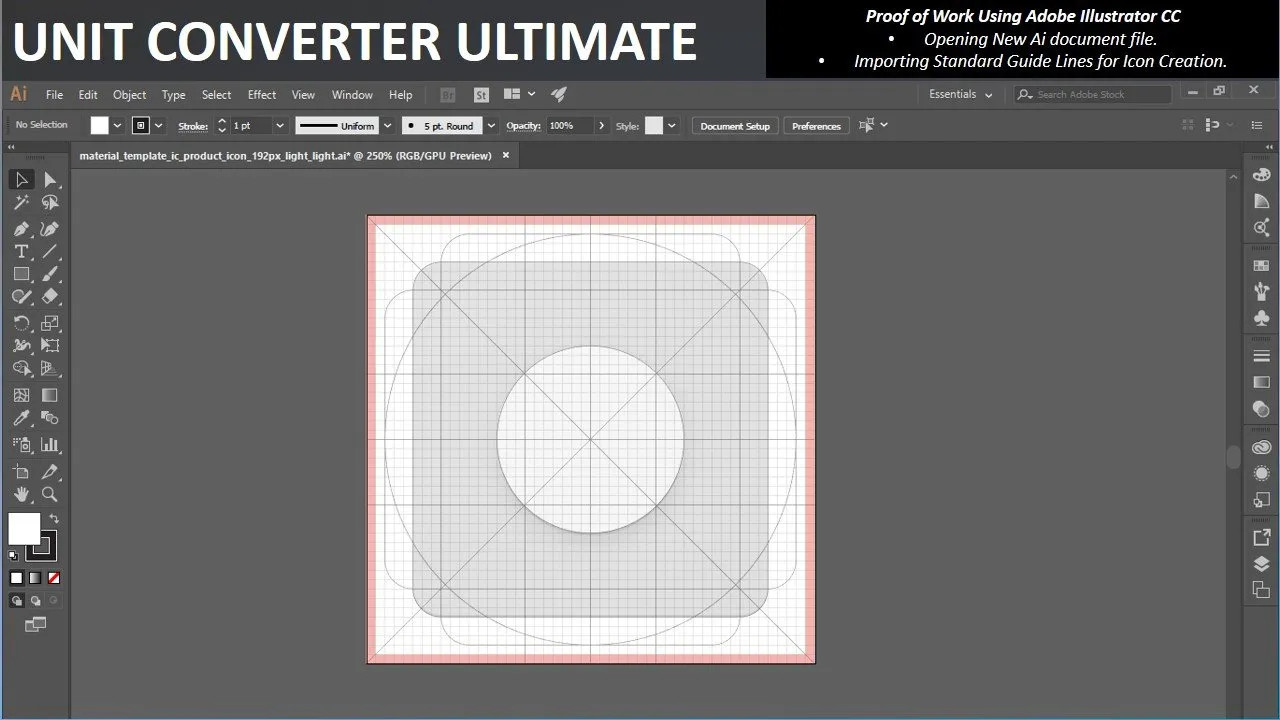Select the Column Graph tool
Viewport: 1280px width, 720px height.
coord(50,444)
